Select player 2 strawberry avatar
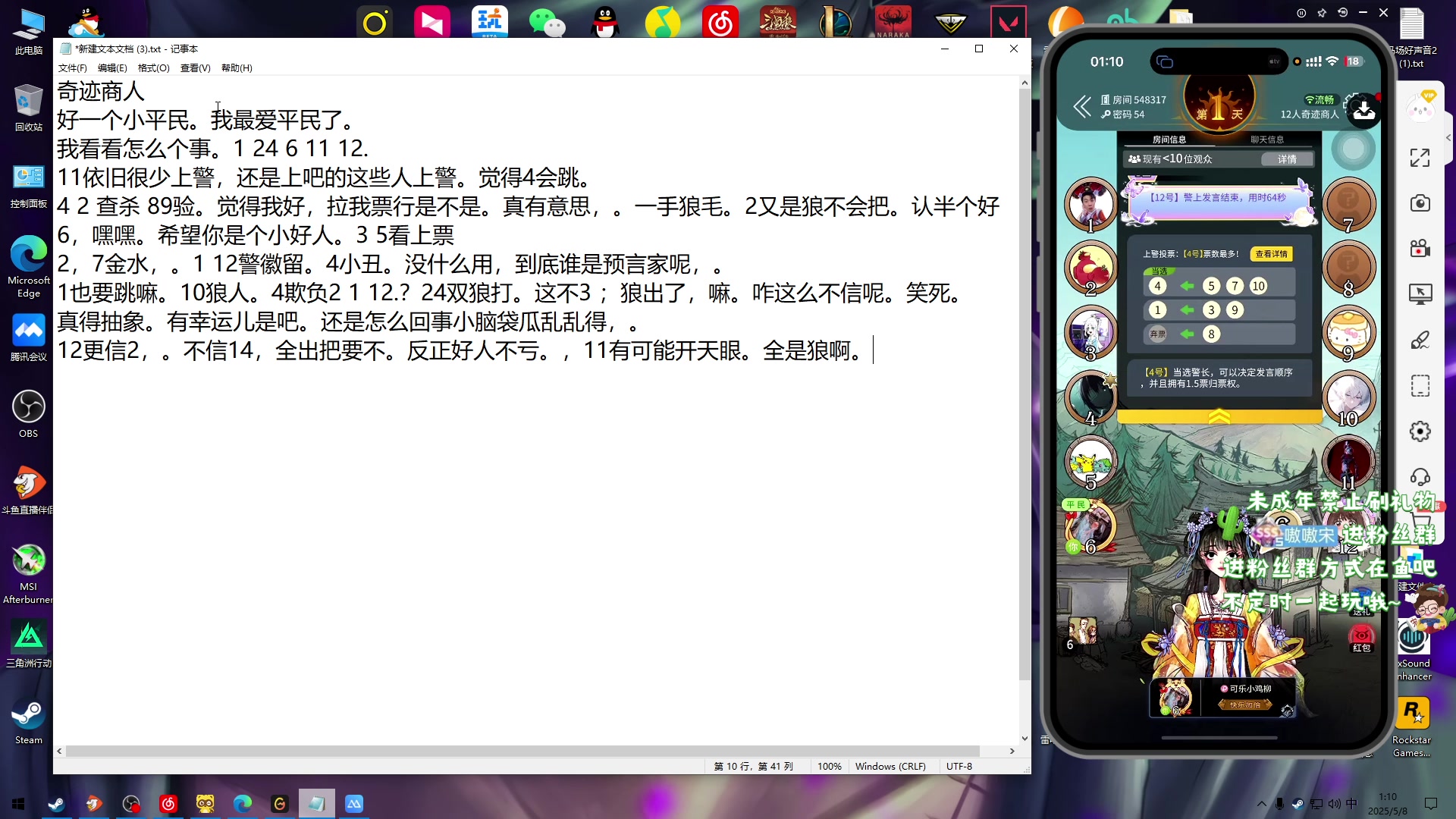 tap(1090, 268)
